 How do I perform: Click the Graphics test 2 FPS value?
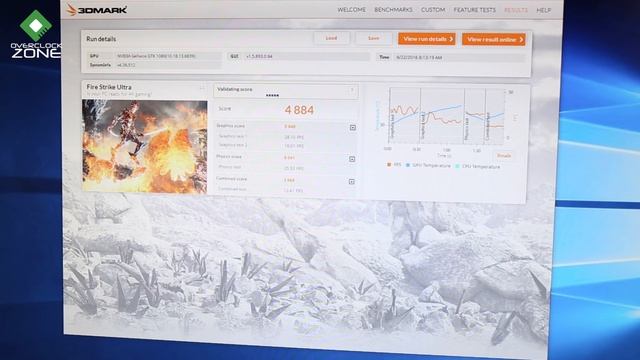click(x=294, y=146)
